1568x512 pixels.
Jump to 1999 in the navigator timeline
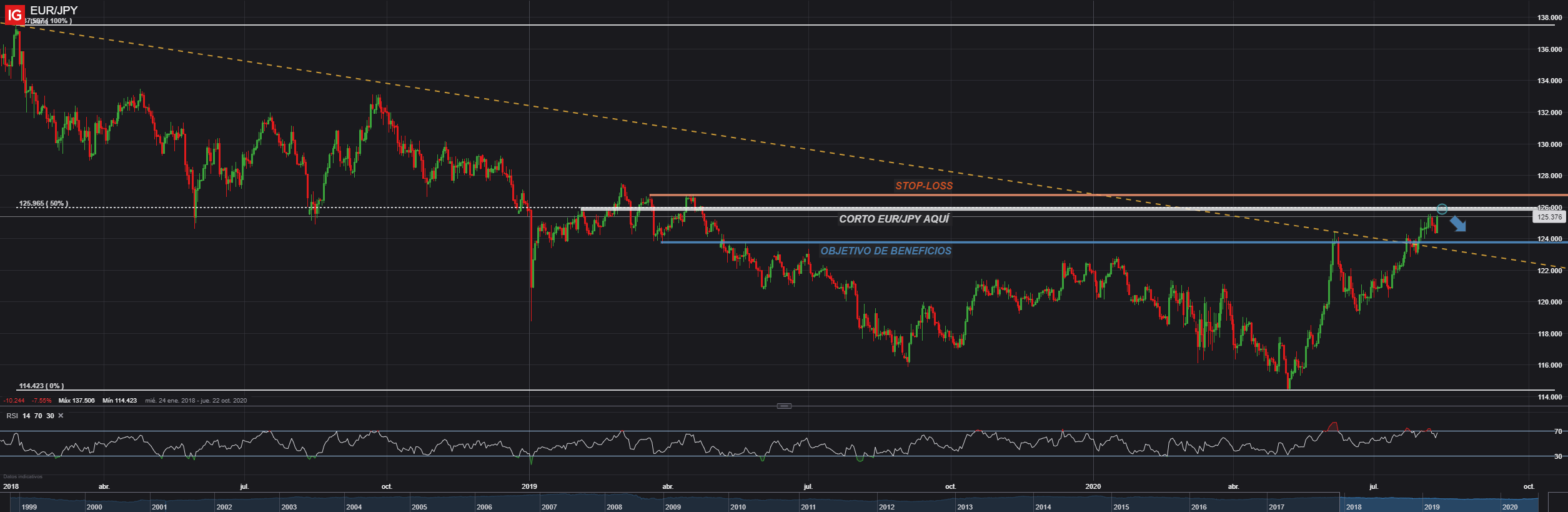click(29, 507)
